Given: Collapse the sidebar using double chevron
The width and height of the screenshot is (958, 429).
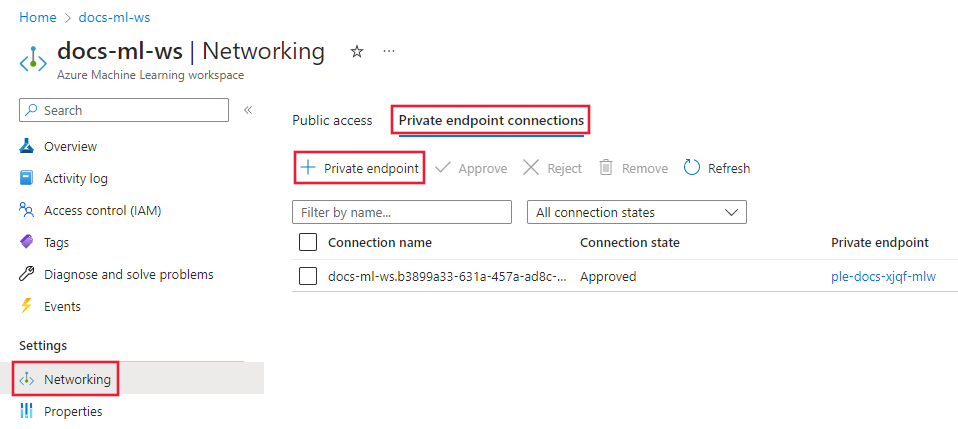Looking at the screenshot, I should [x=248, y=110].
